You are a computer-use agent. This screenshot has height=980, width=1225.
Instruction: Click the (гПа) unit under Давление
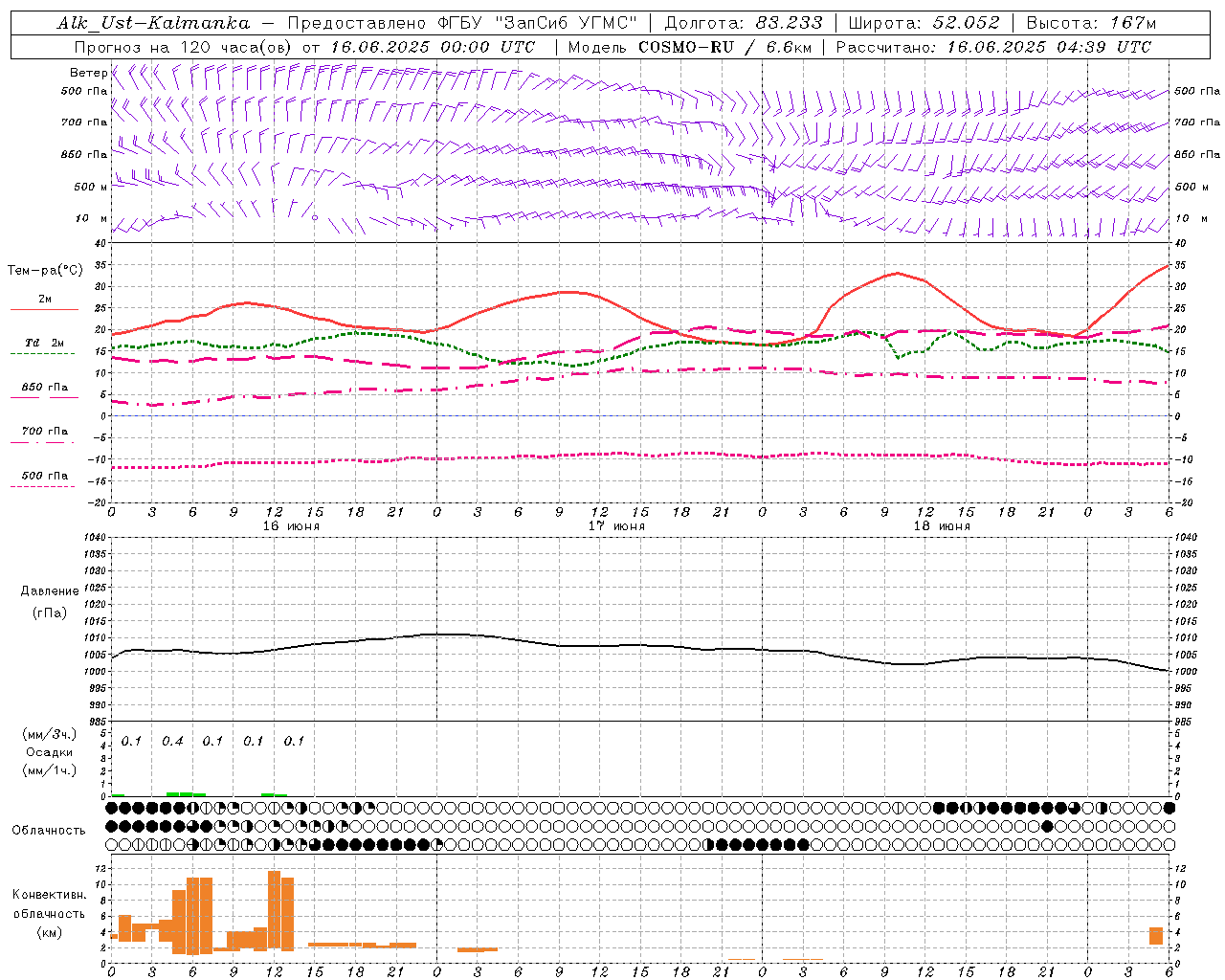[x=50, y=612]
